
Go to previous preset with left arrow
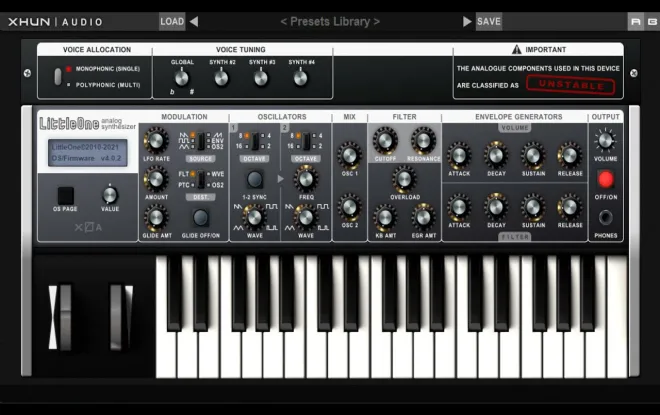pyautogui.click(x=194, y=21)
